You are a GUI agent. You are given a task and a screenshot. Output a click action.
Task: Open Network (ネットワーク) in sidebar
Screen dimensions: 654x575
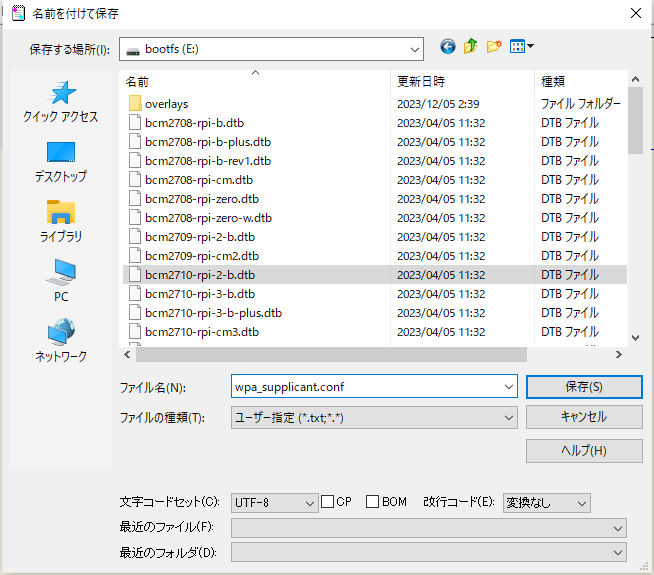[x=61, y=341]
